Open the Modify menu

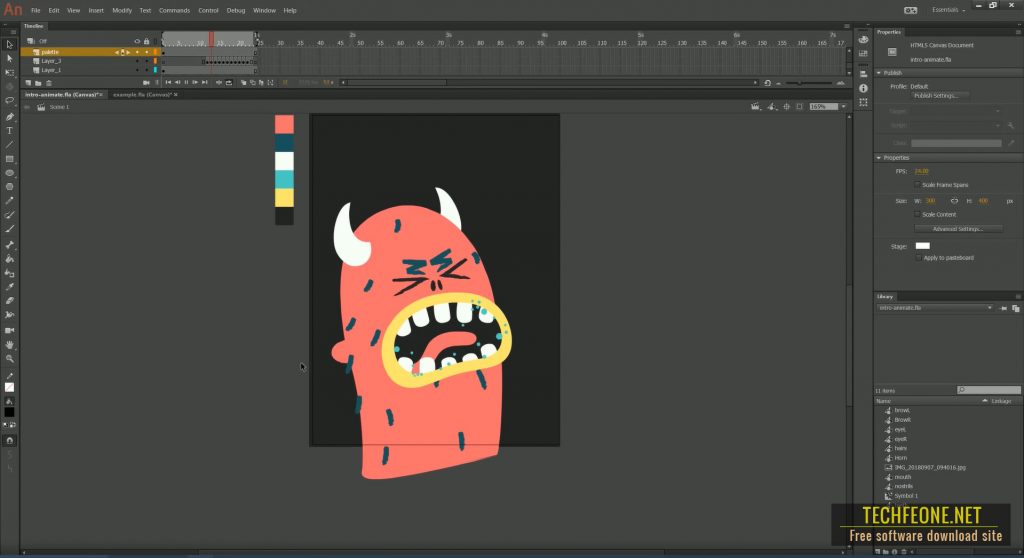[x=121, y=10]
